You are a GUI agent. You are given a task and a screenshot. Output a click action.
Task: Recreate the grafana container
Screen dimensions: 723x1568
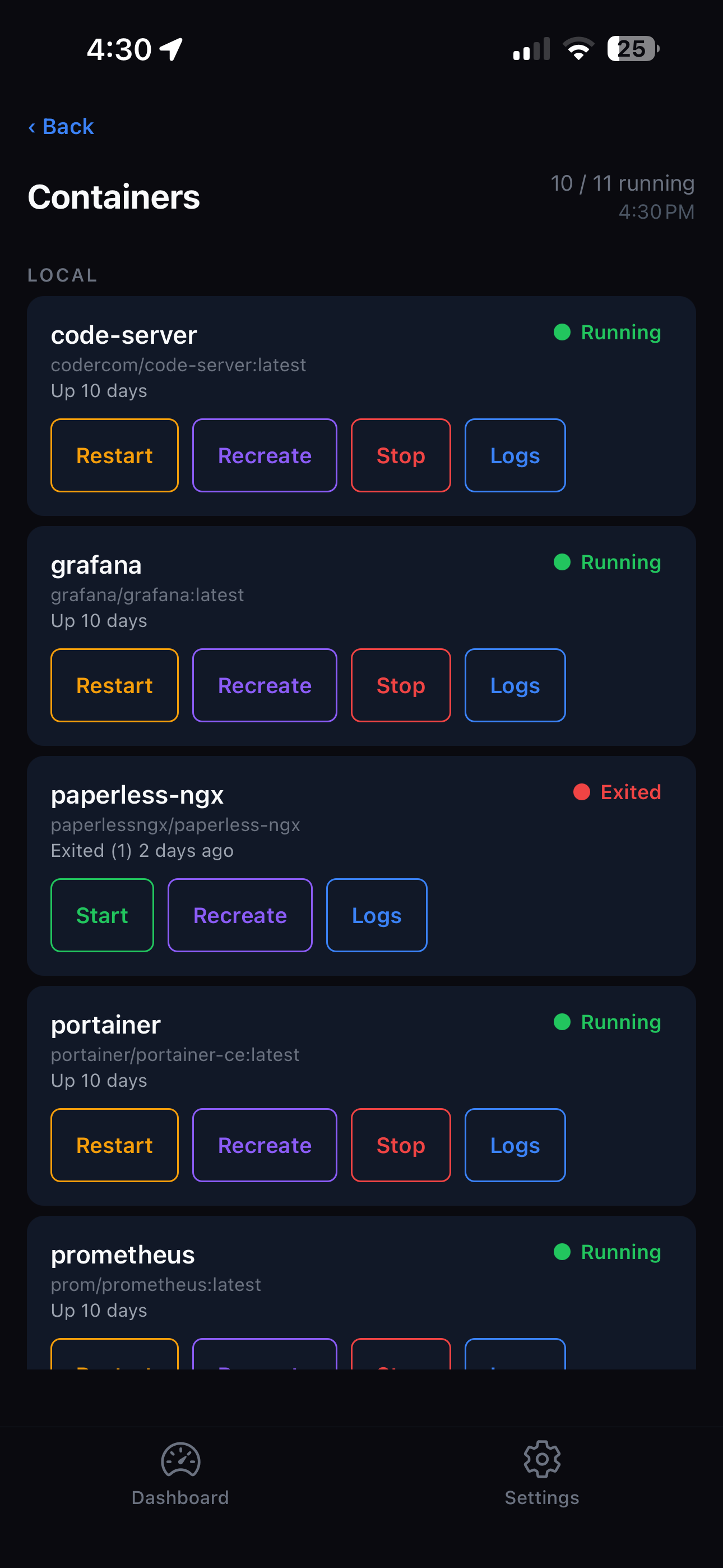coord(264,685)
